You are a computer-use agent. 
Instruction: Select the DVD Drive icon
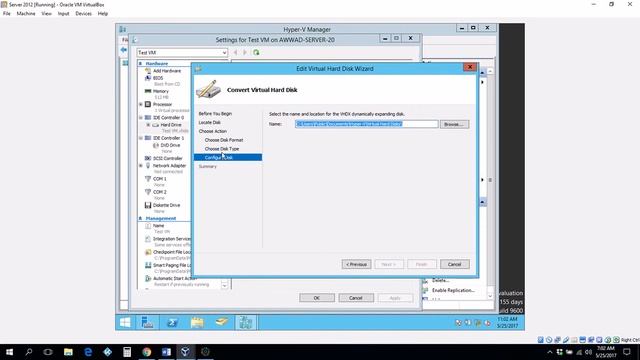coord(156,145)
